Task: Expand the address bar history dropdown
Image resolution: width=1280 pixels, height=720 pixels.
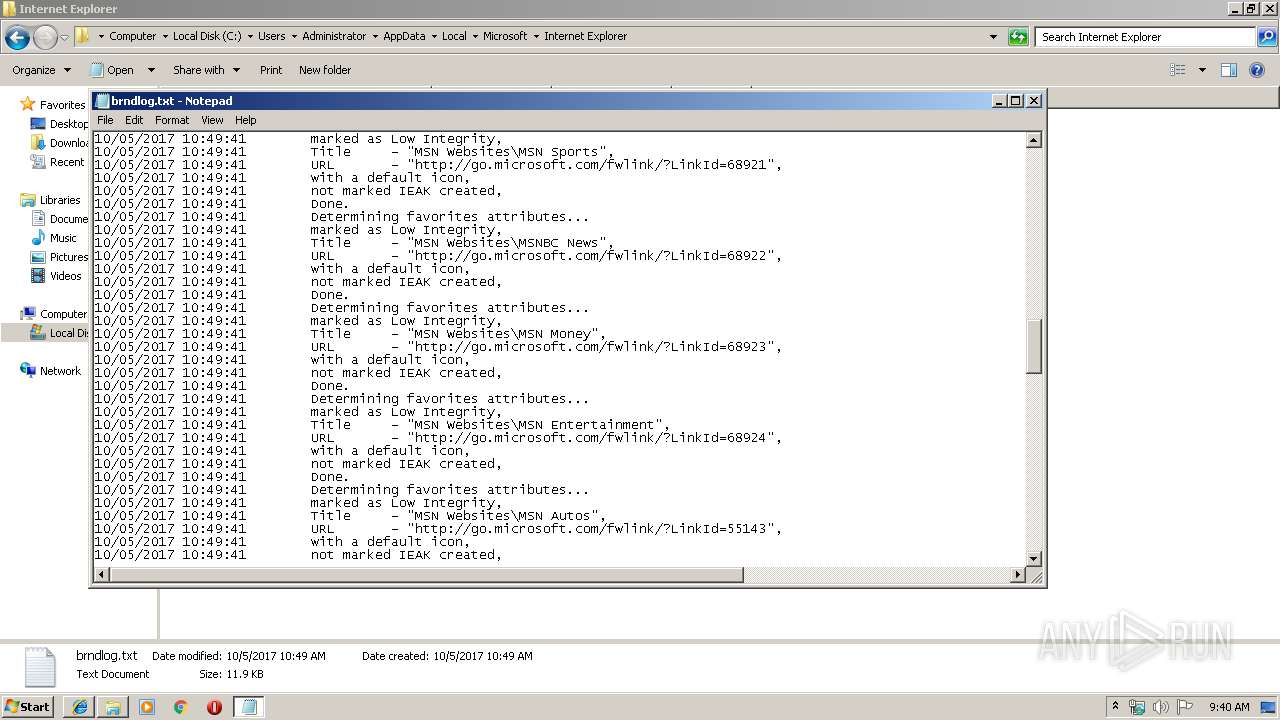Action: pyautogui.click(x=993, y=37)
